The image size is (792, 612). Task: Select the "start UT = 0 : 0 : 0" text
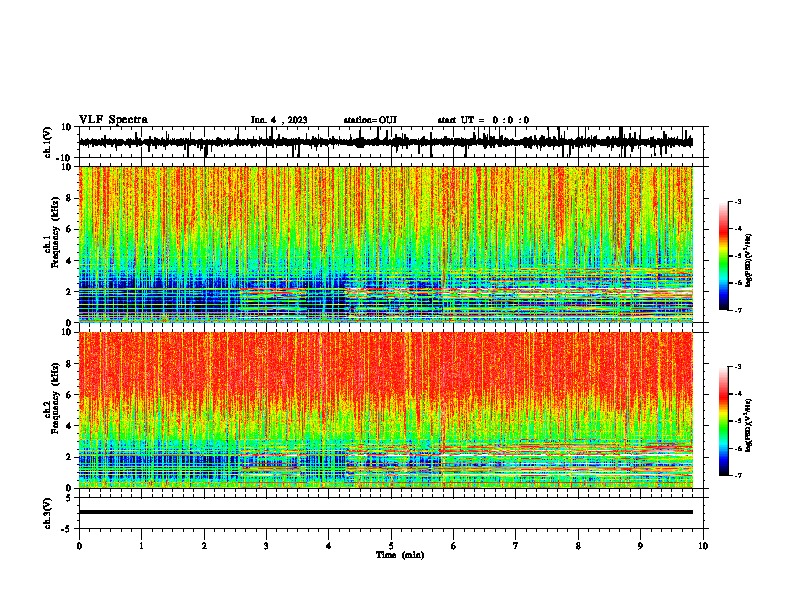[x=483, y=120]
